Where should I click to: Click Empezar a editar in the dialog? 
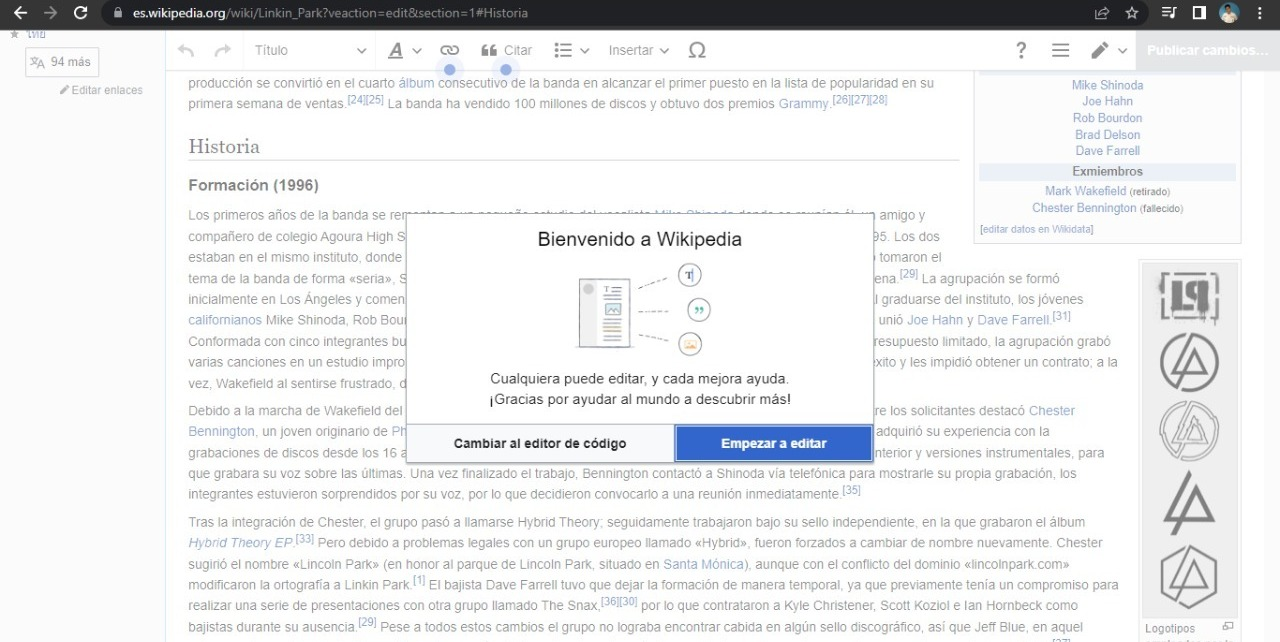coord(773,443)
